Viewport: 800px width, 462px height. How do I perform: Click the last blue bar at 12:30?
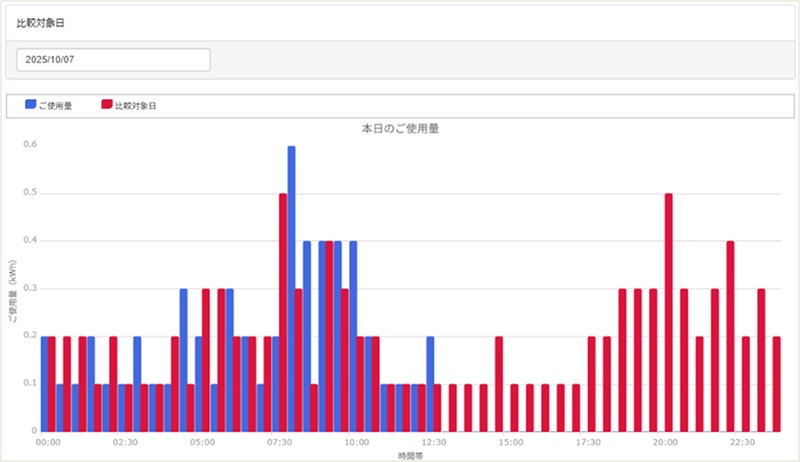point(430,383)
